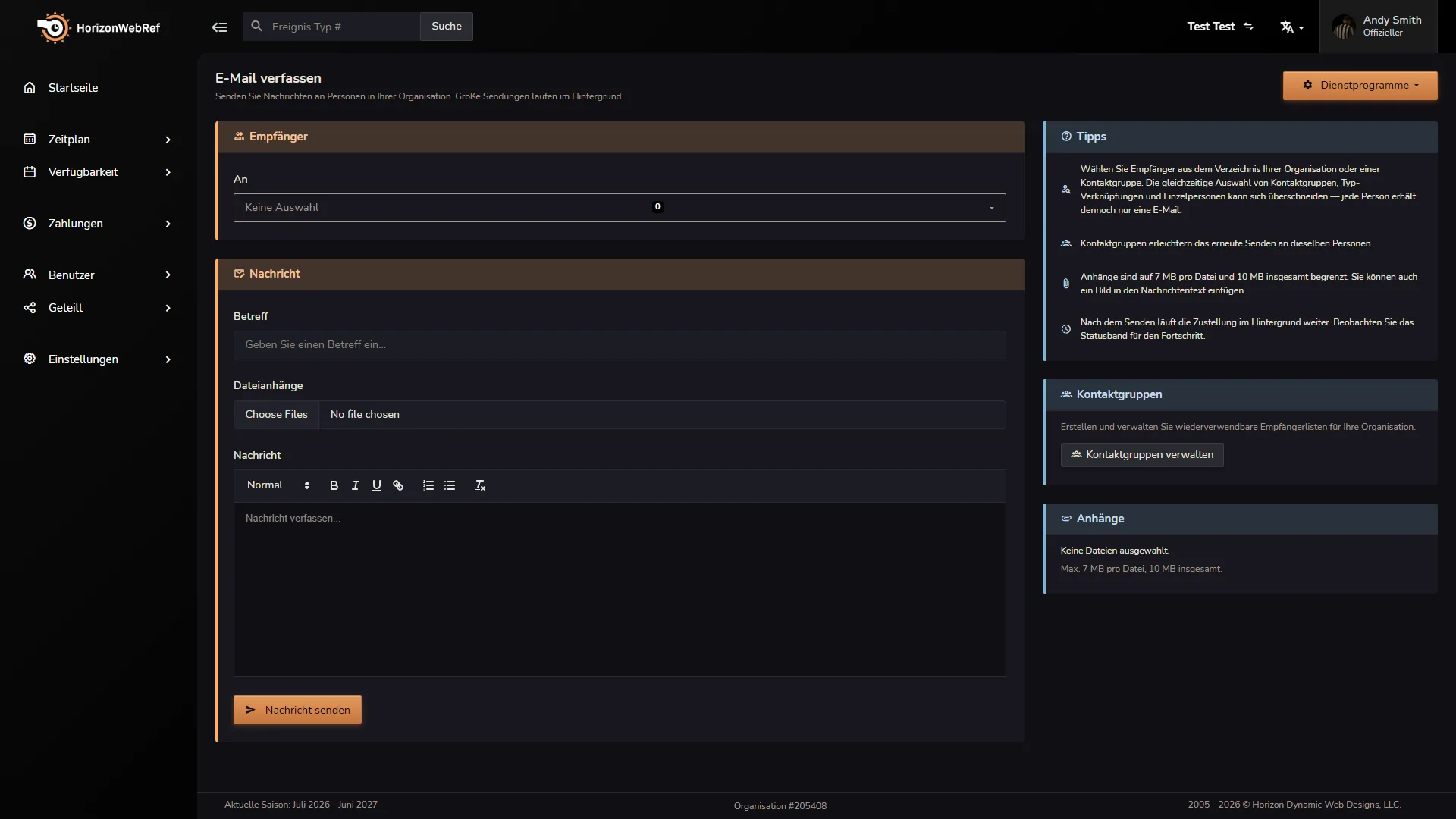Viewport: 1456px width, 819px height.
Task: Click the Organisation #205408 footer text
Action: (x=780, y=806)
